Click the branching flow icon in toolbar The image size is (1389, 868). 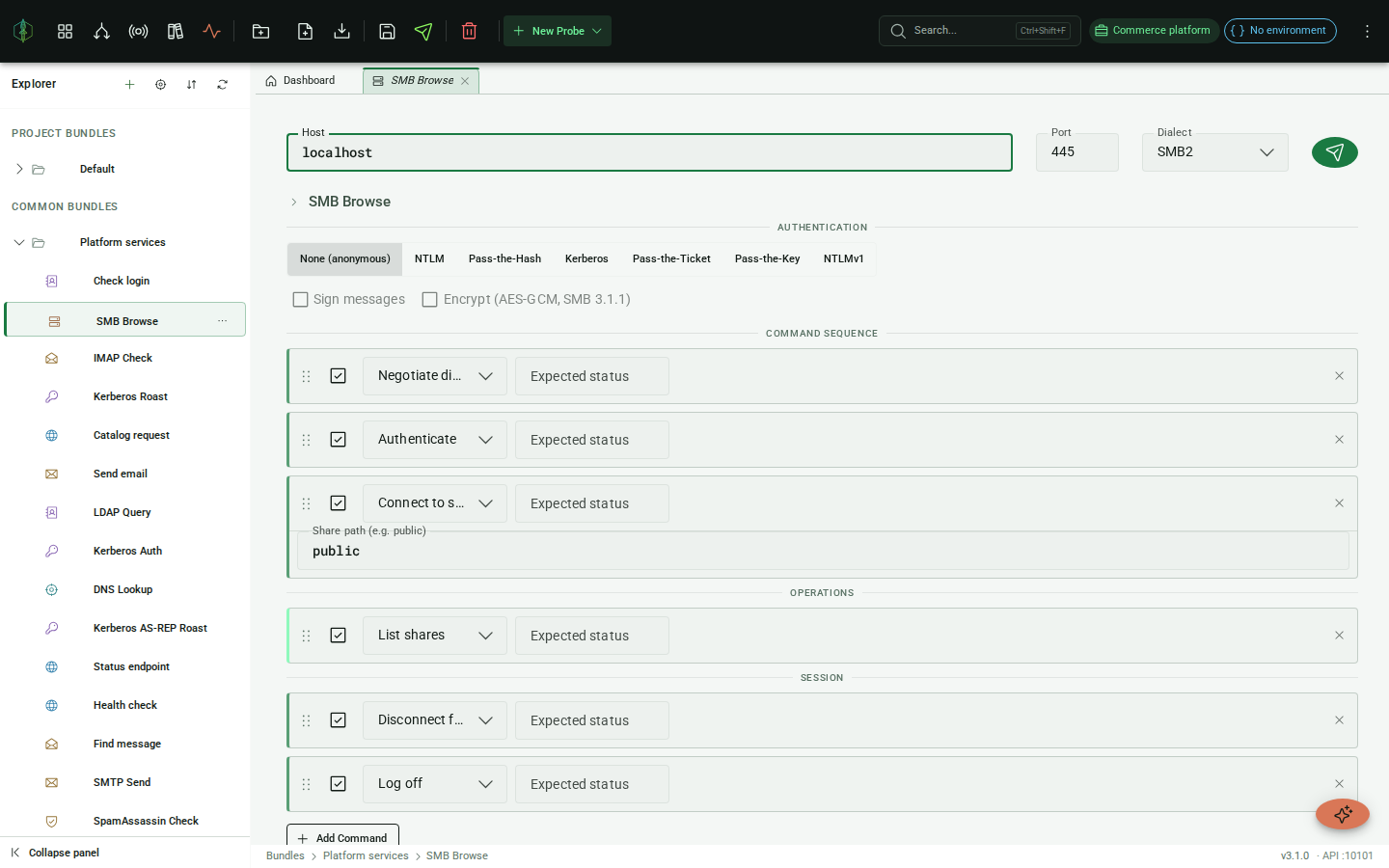(x=101, y=31)
